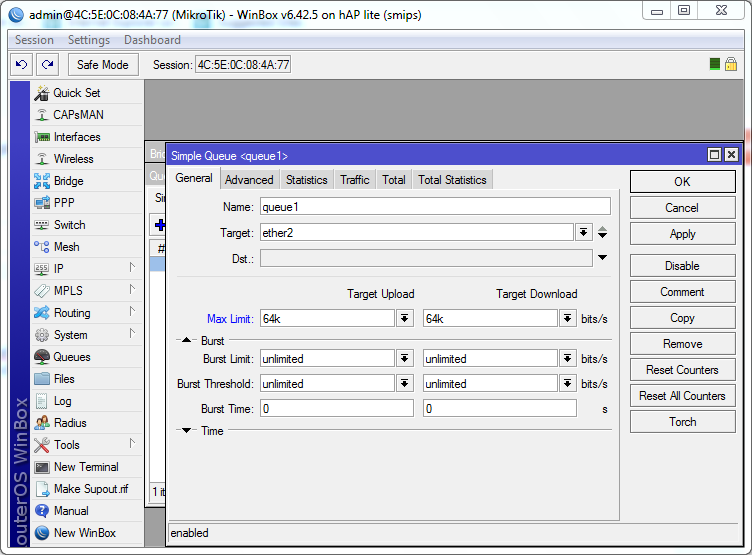Screen dimensions: 752x555
Task: Open Burst Threshold download dropdown
Action: (x=568, y=383)
